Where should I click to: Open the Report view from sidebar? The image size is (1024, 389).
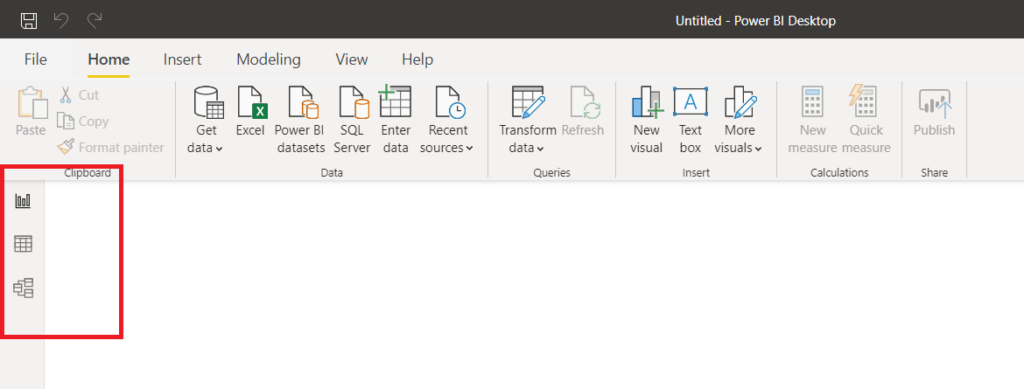point(23,200)
